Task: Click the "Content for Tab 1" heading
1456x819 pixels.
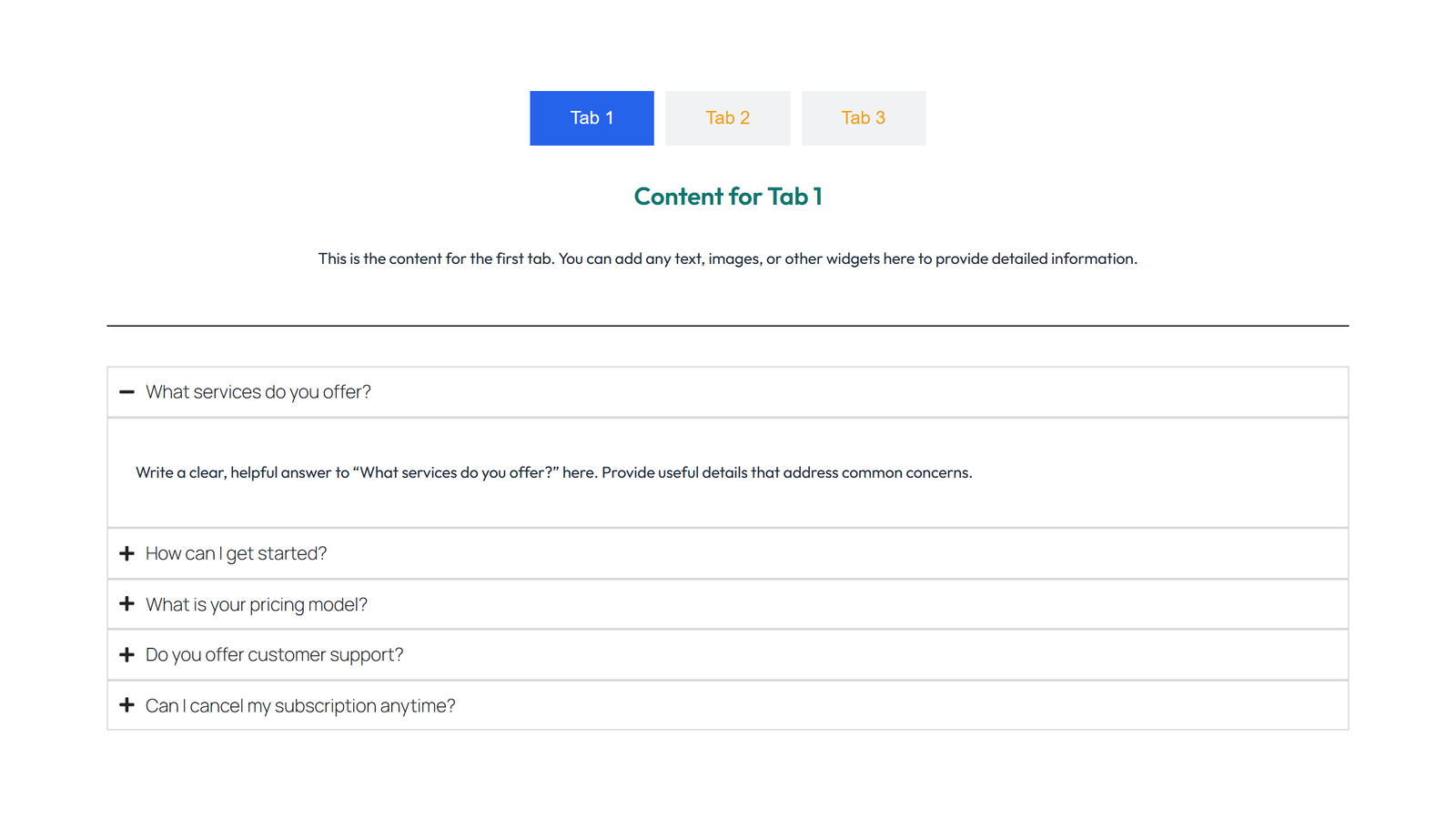Action: [727, 196]
